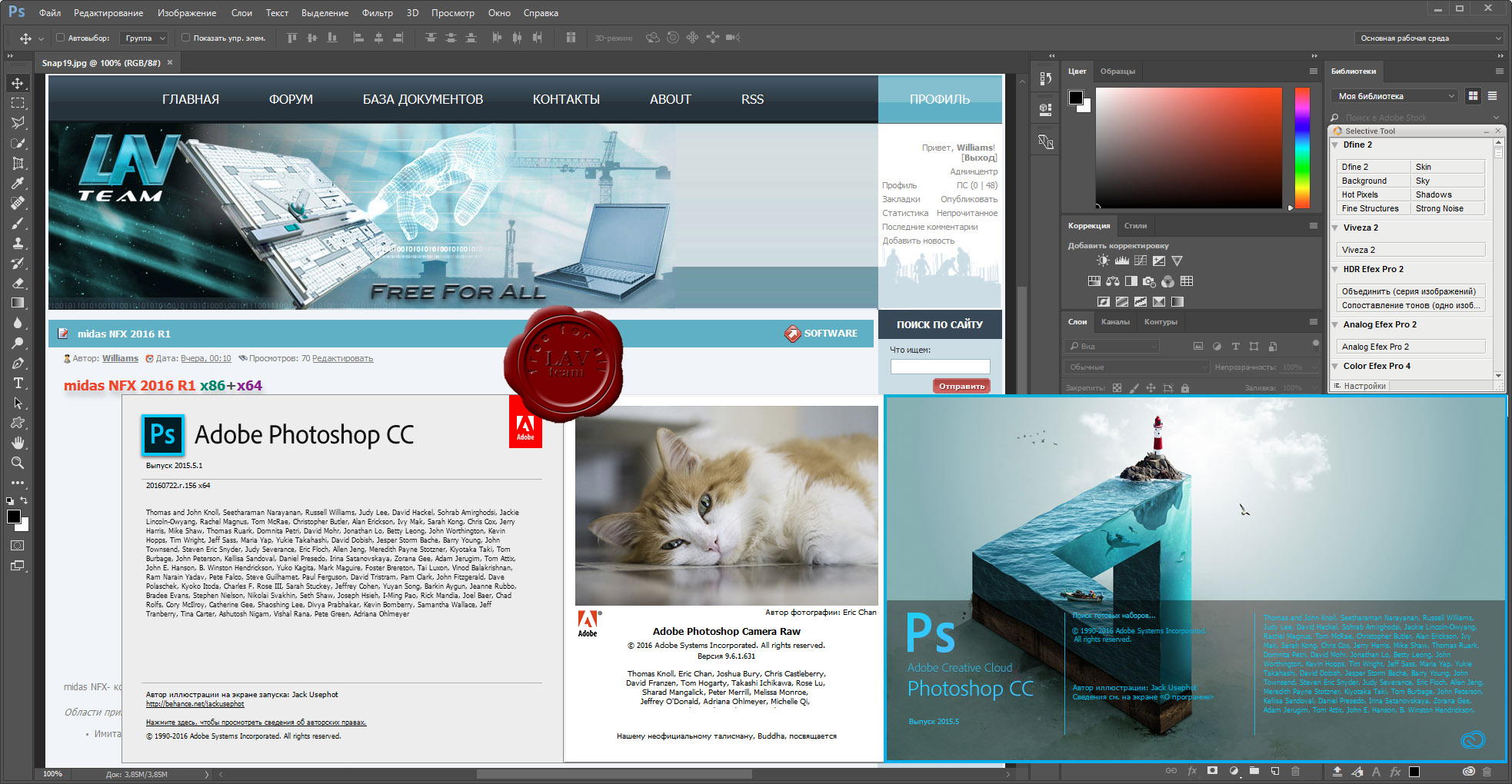Select the Horizontal Type tool
Viewport: 1512px width, 784px height.
pos(18,383)
